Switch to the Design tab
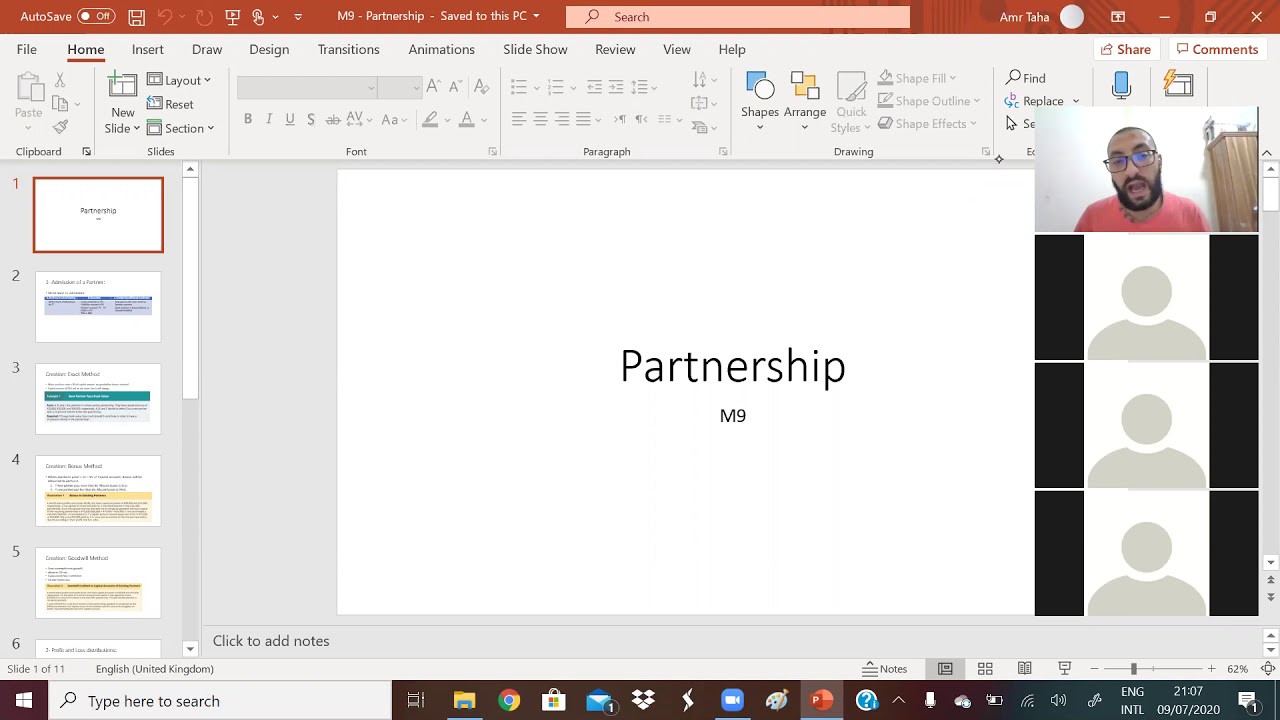The image size is (1280, 720). click(269, 49)
